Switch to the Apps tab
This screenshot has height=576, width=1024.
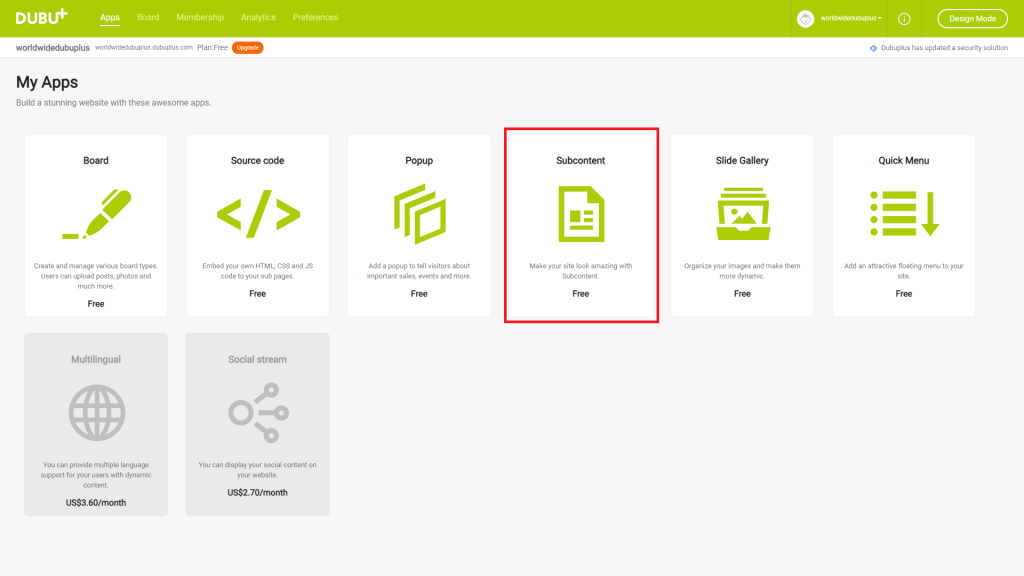click(x=110, y=18)
